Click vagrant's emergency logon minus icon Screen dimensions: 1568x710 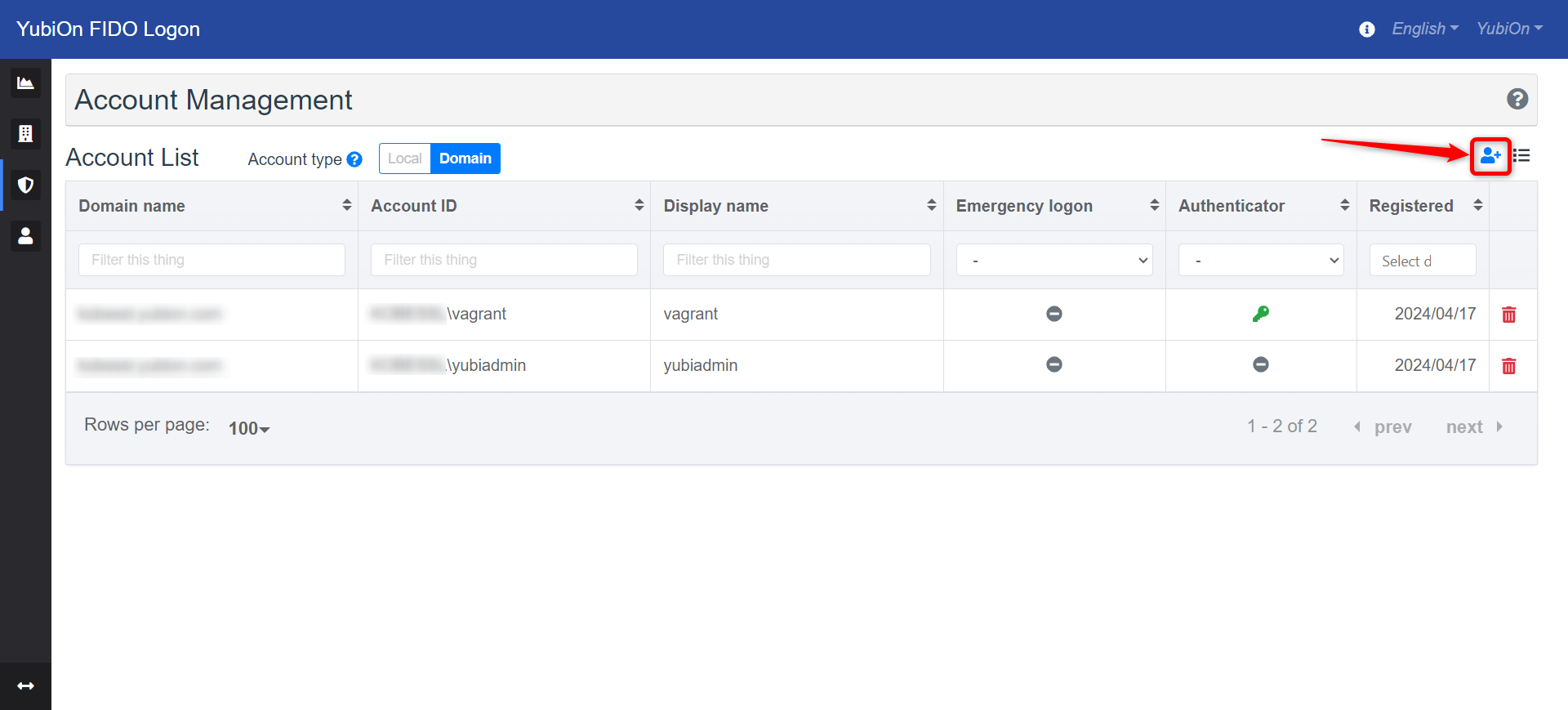pyautogui.click(x=1054, y=314)
